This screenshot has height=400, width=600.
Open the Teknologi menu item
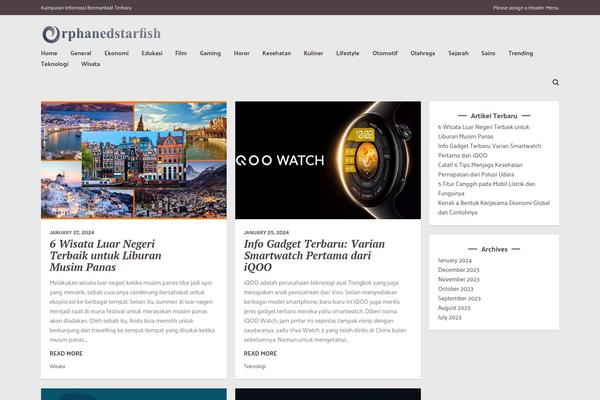point(54,64)
